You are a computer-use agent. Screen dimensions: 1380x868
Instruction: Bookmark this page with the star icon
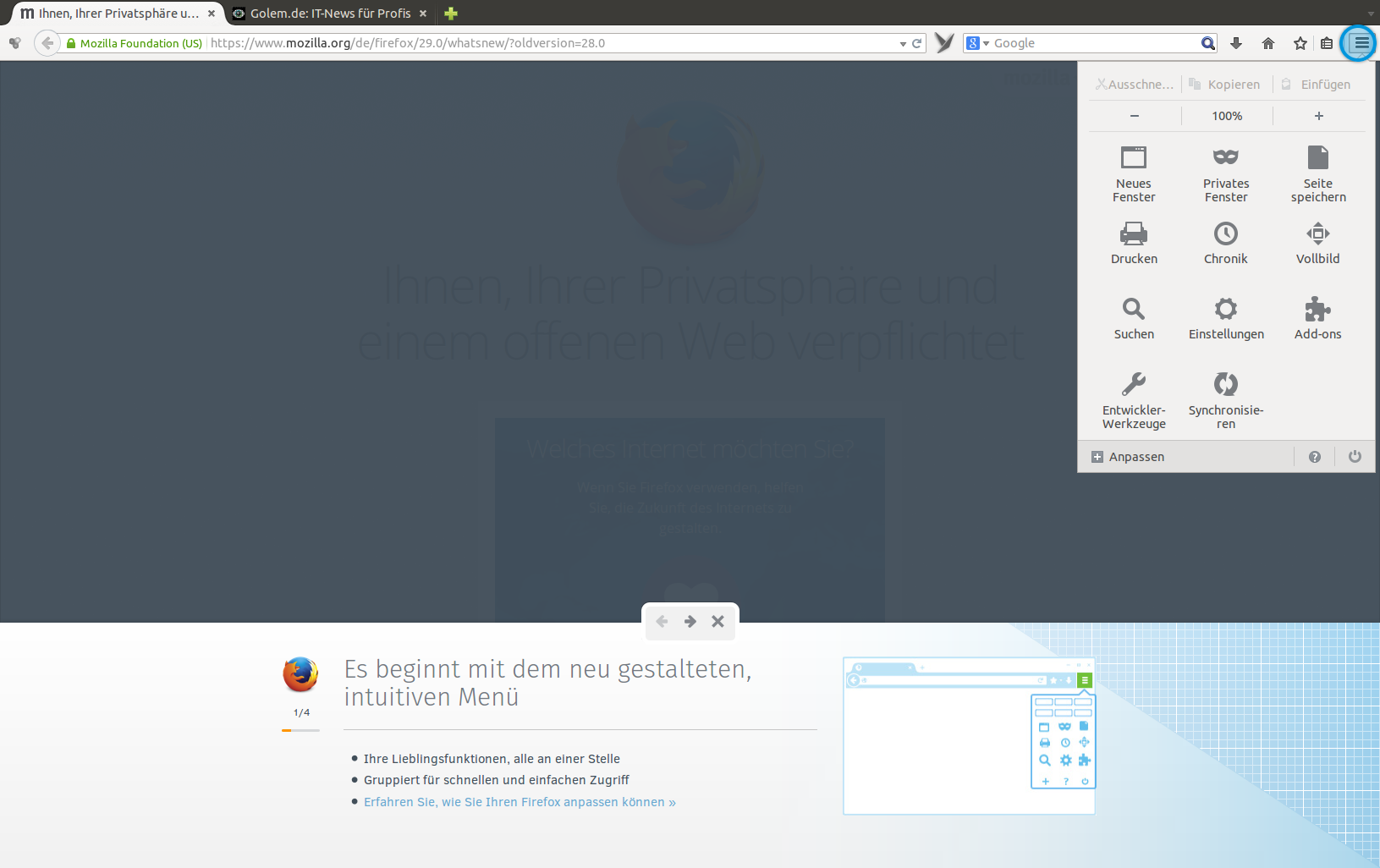(1300, 43)
